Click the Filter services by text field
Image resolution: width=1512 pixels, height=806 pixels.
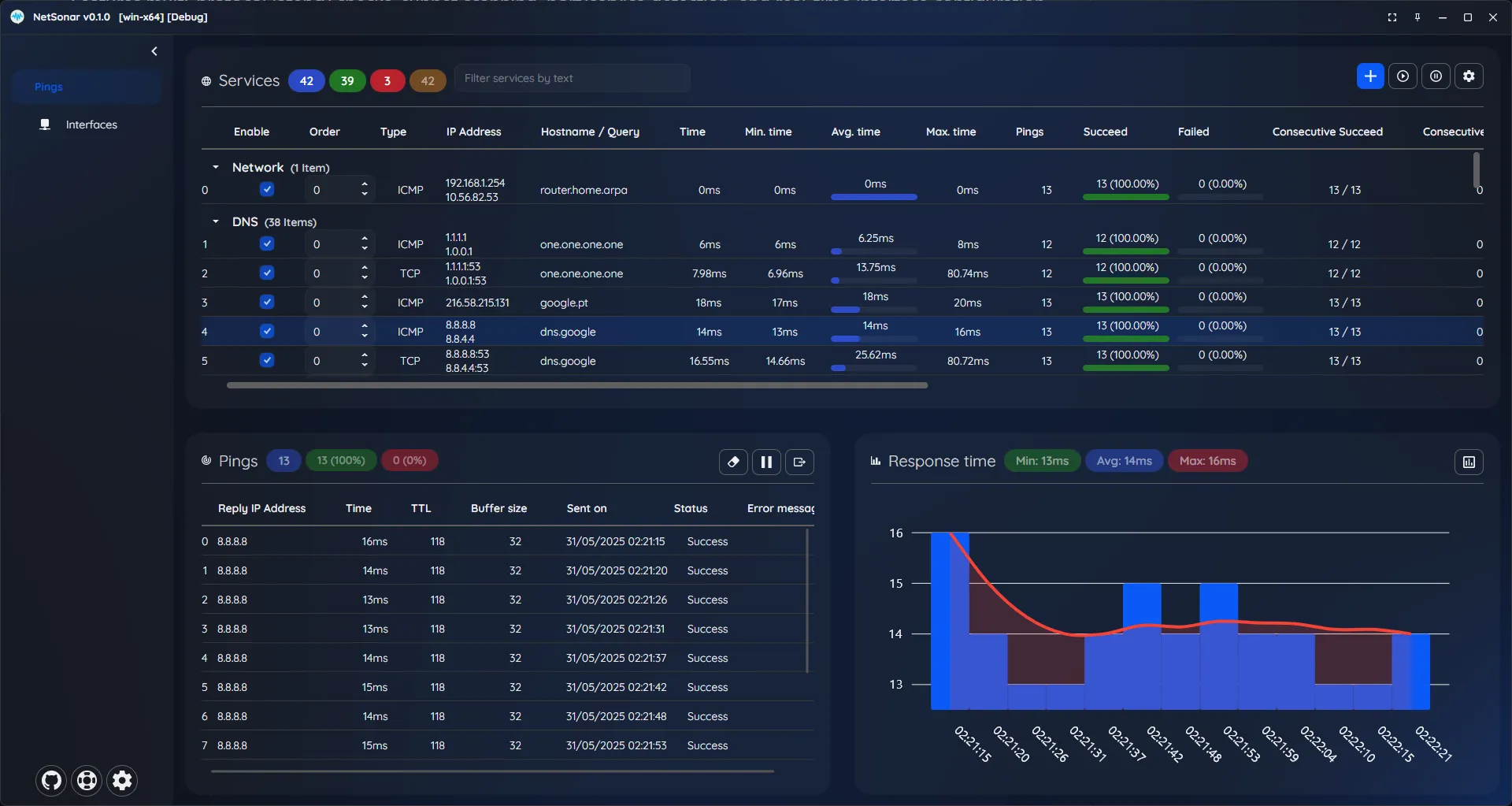(x=573, y=78)
